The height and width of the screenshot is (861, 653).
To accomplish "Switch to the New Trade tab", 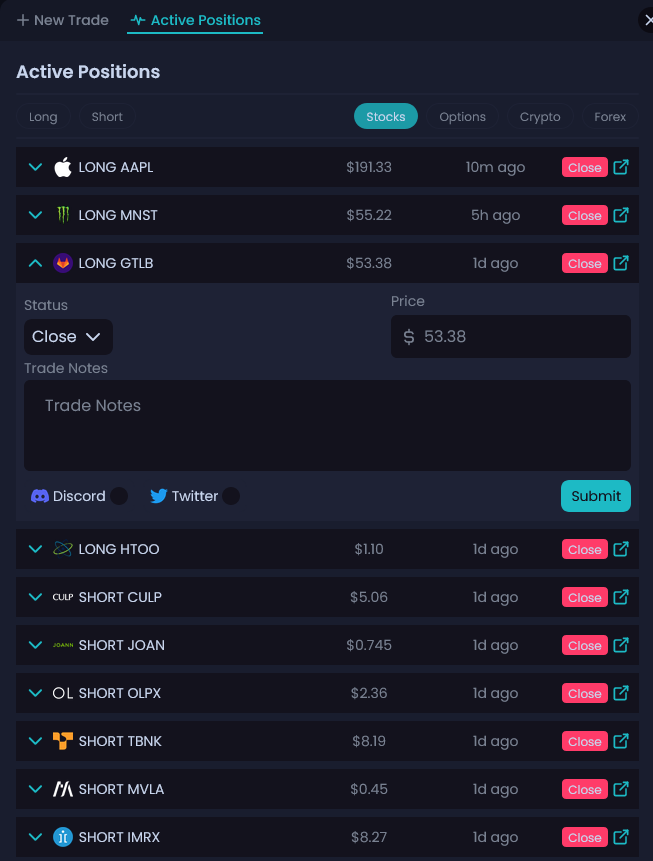I will (62, 19).
